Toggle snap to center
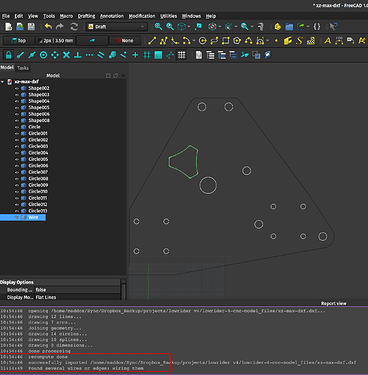Screen dimensions: 368x375 coord(43,55)
